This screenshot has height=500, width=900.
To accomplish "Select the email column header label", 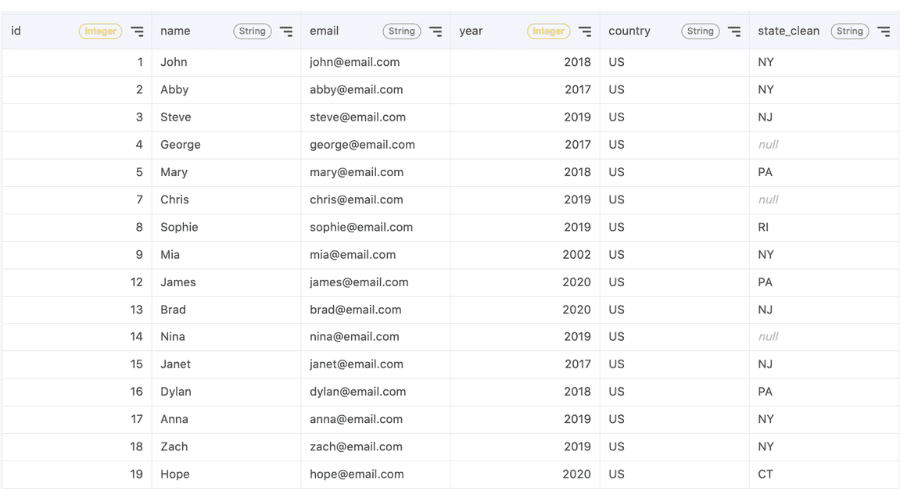I will [x=324, y=31].
